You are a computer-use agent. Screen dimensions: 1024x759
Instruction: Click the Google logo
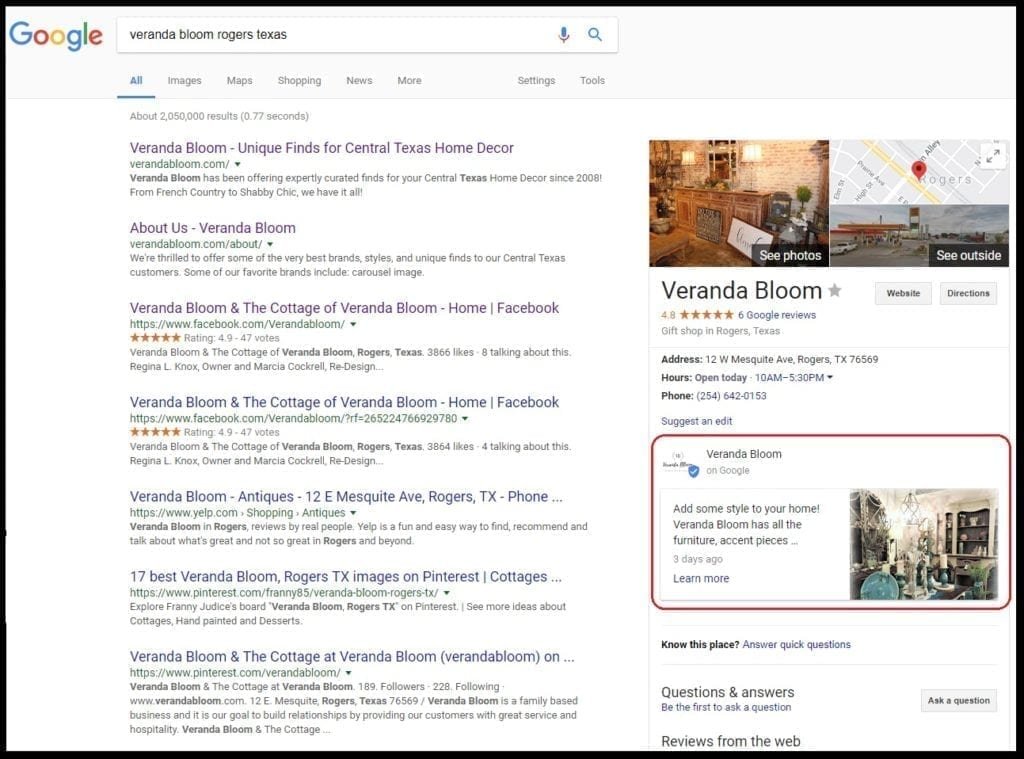click(x=56, y=35)
